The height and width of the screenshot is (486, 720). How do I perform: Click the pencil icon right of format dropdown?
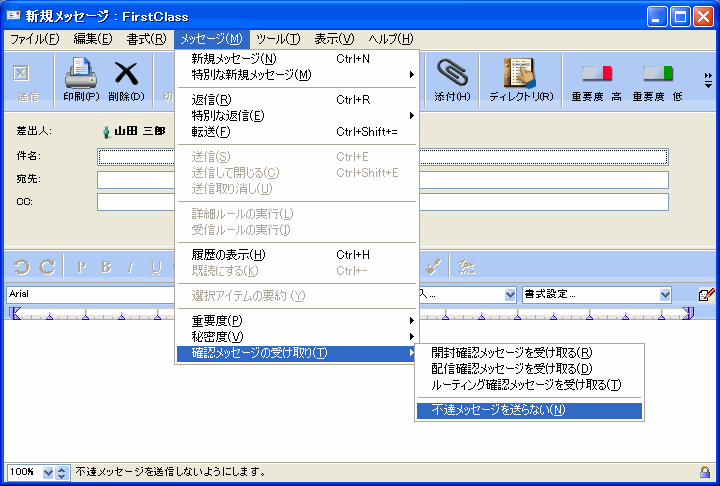click(706, 295)
